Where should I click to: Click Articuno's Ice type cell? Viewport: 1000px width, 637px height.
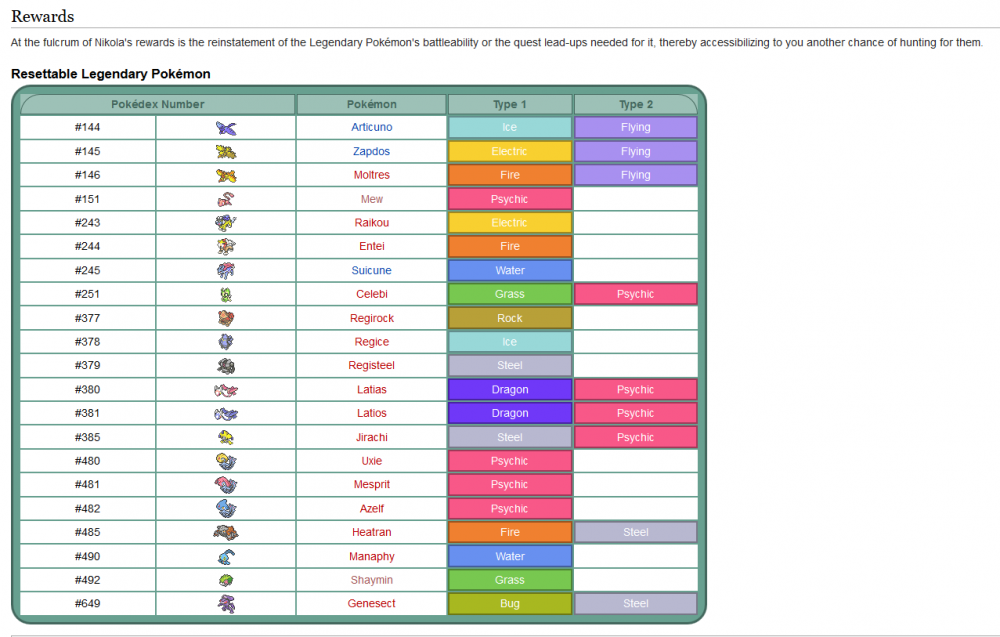[509, 128]
